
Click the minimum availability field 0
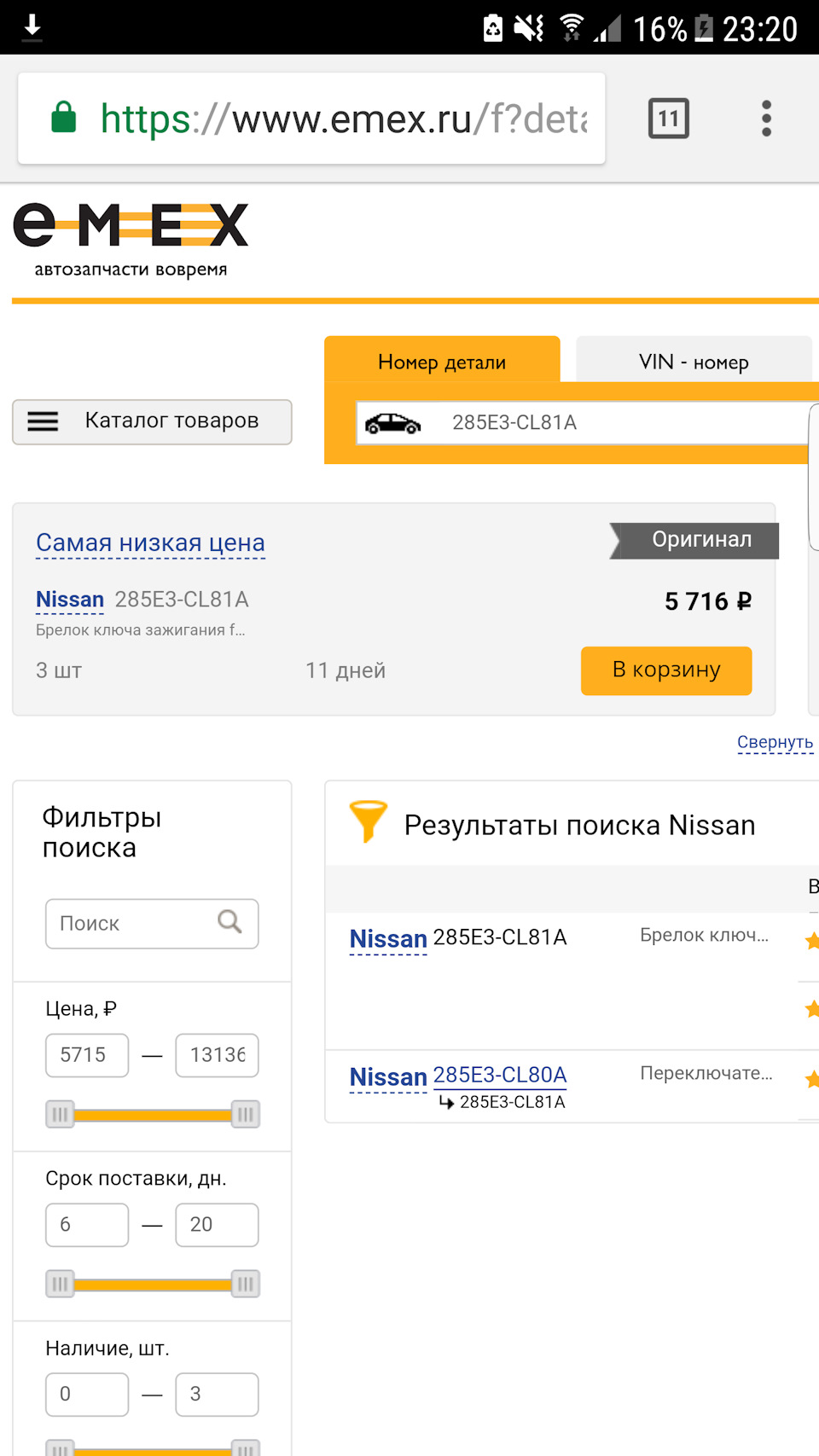pyautogui.click(x=87, y=1395)
